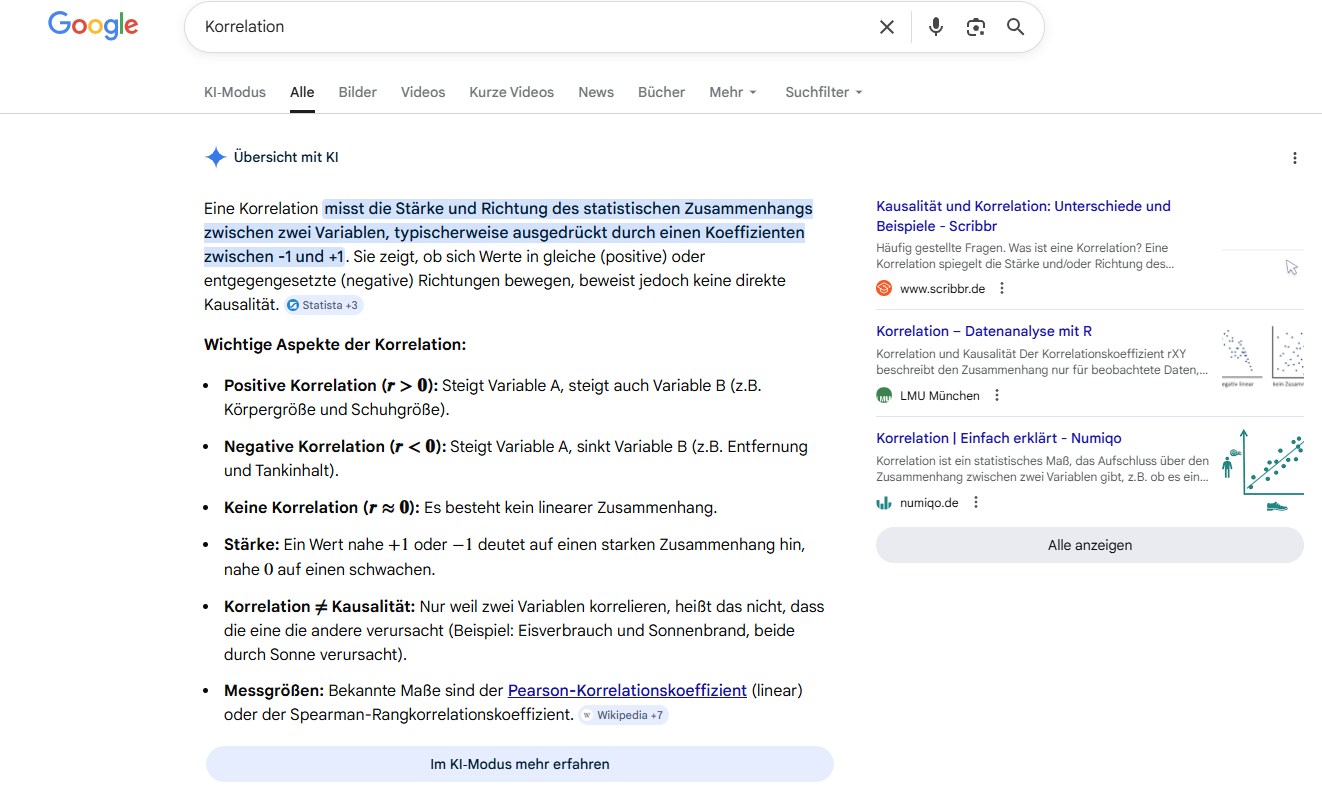This screenshot has height=793, width=1322.
Task: Switch to the Bilder tab
Action: [357, 92]
